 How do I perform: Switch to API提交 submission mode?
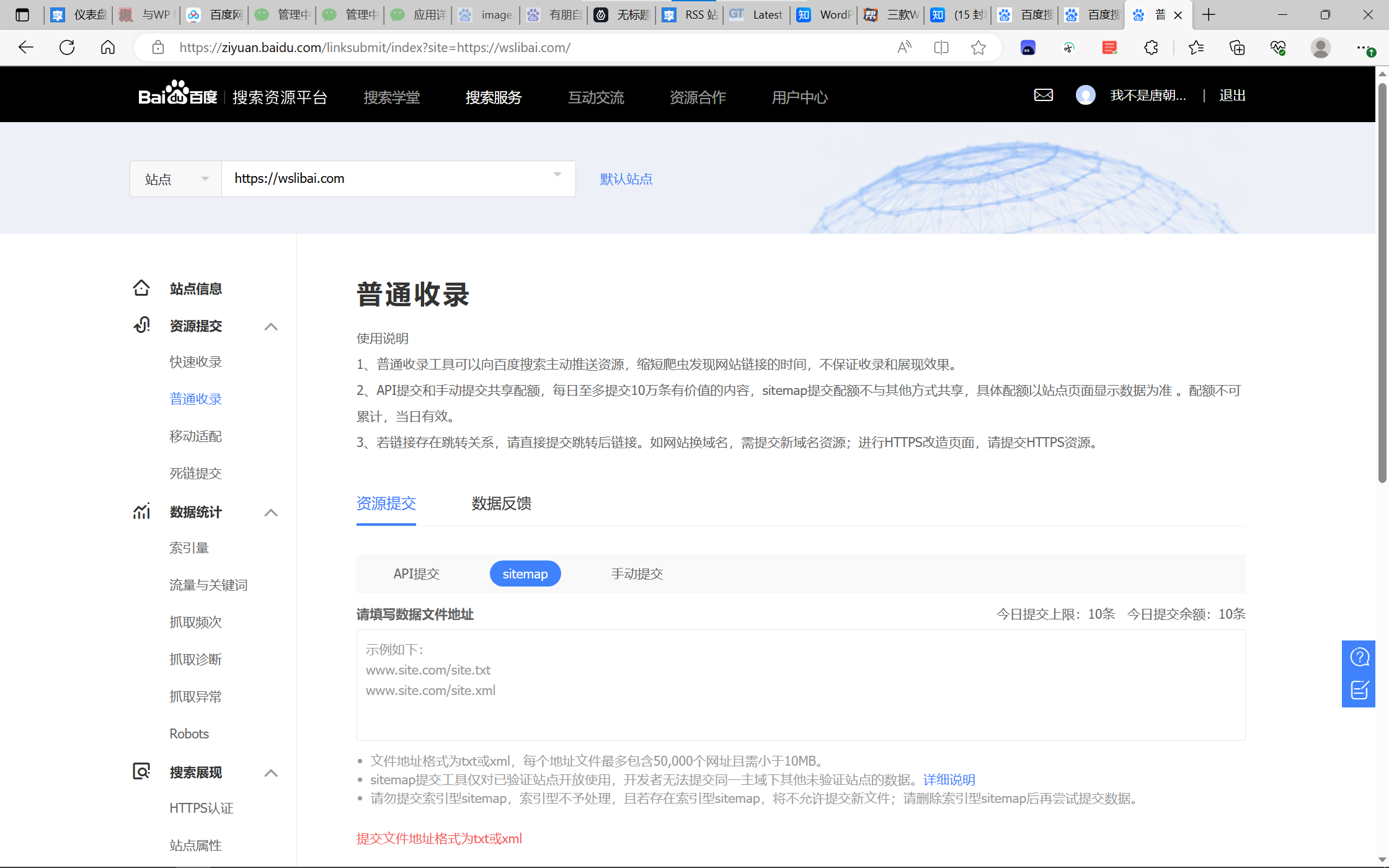click(x=416, y=573)
